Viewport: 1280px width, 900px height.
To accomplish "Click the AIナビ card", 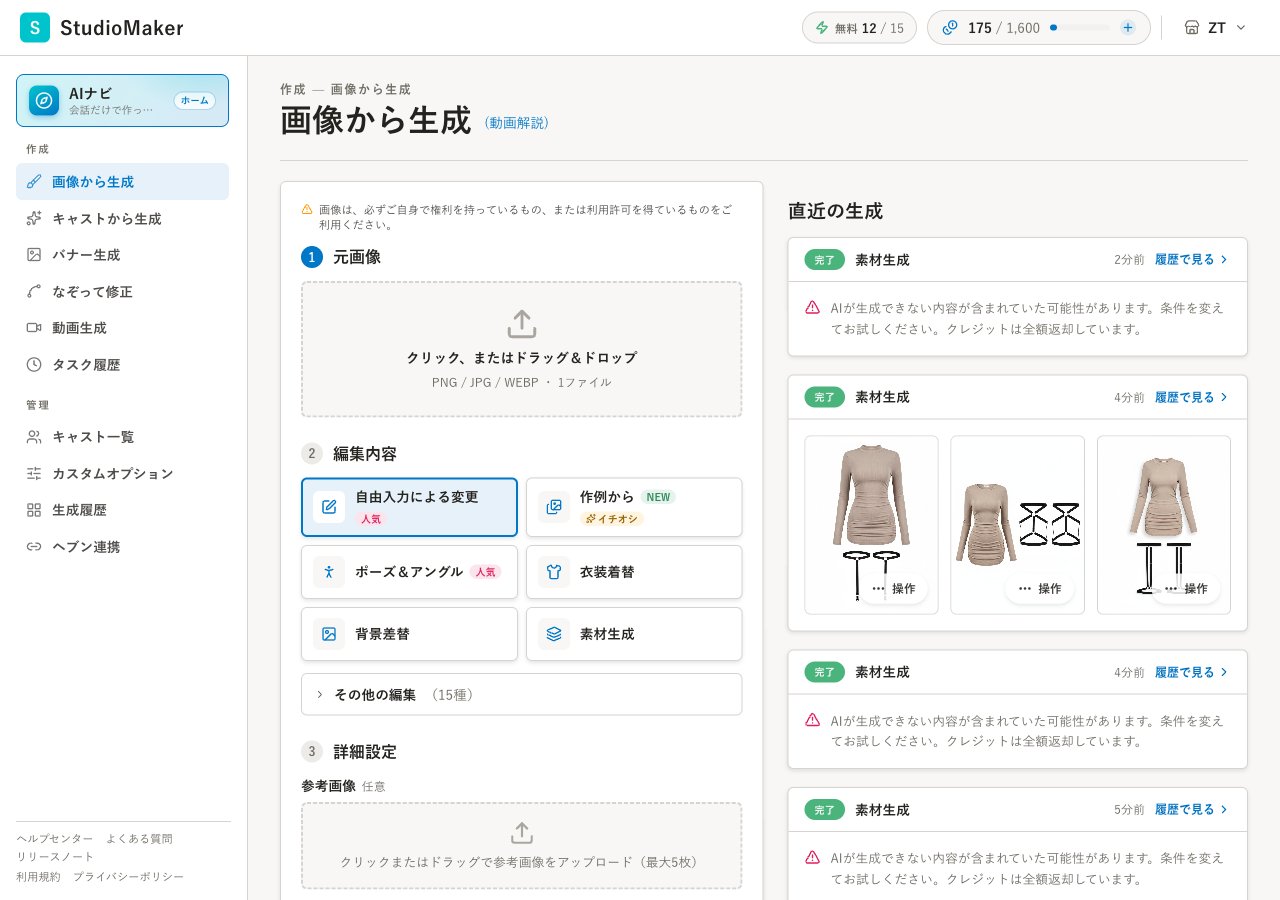I will coord(122,101).
